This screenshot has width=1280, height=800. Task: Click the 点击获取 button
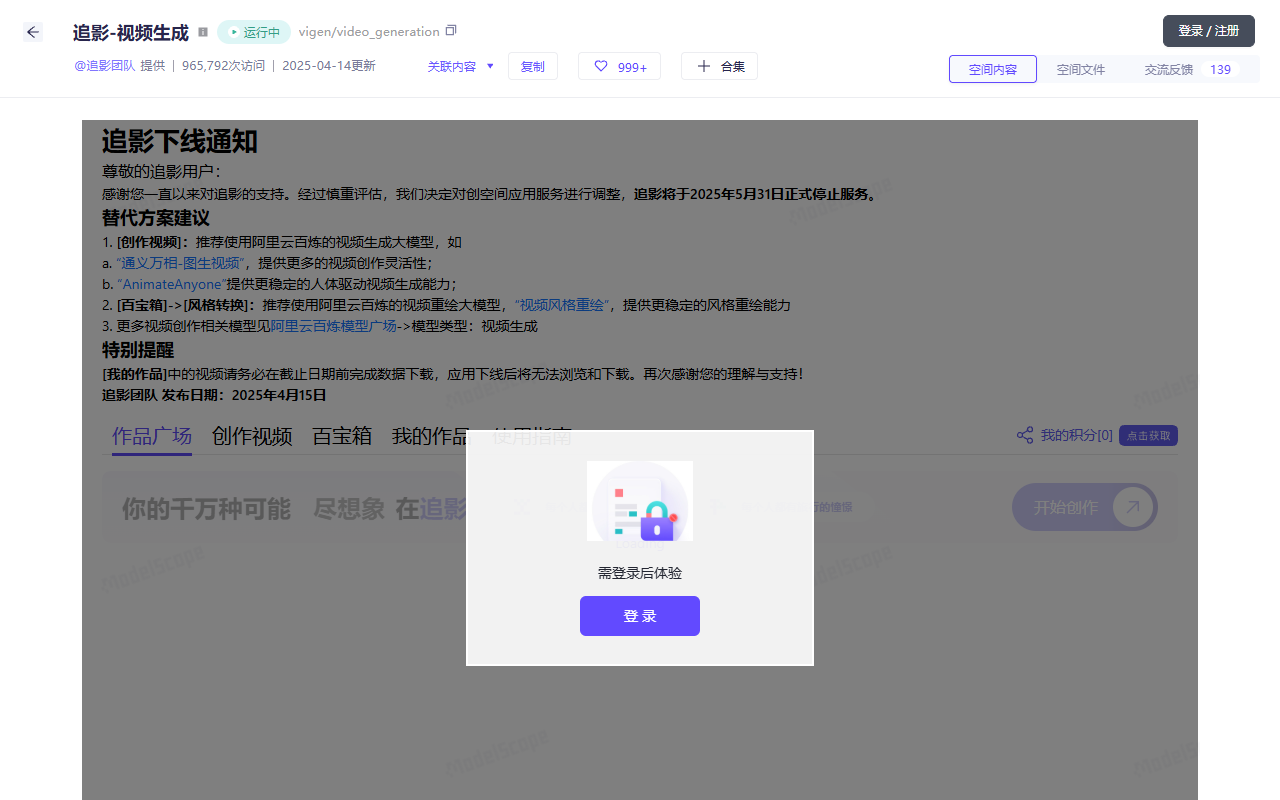[1148, 435]
